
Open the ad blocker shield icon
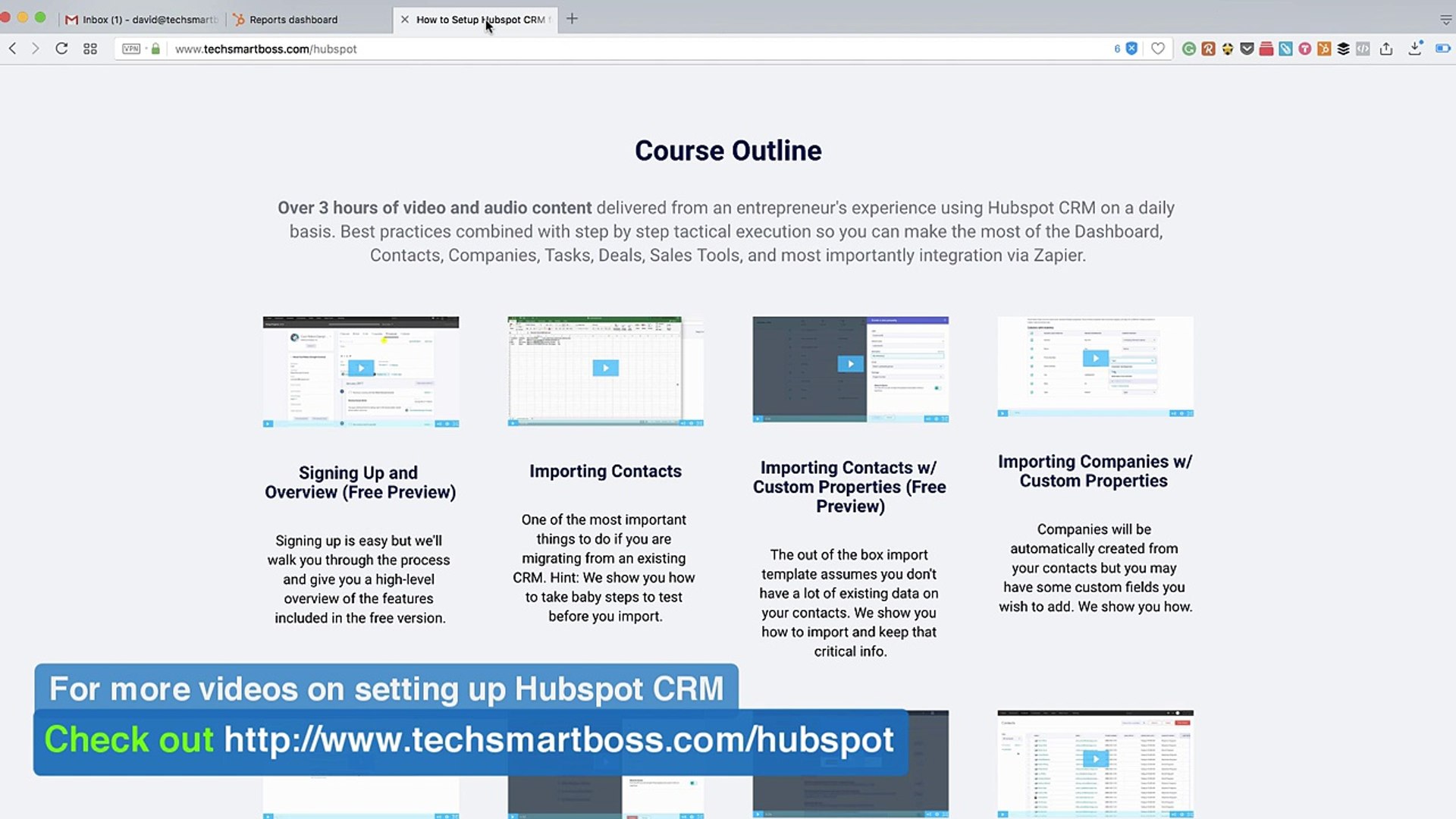point(1131,49)
